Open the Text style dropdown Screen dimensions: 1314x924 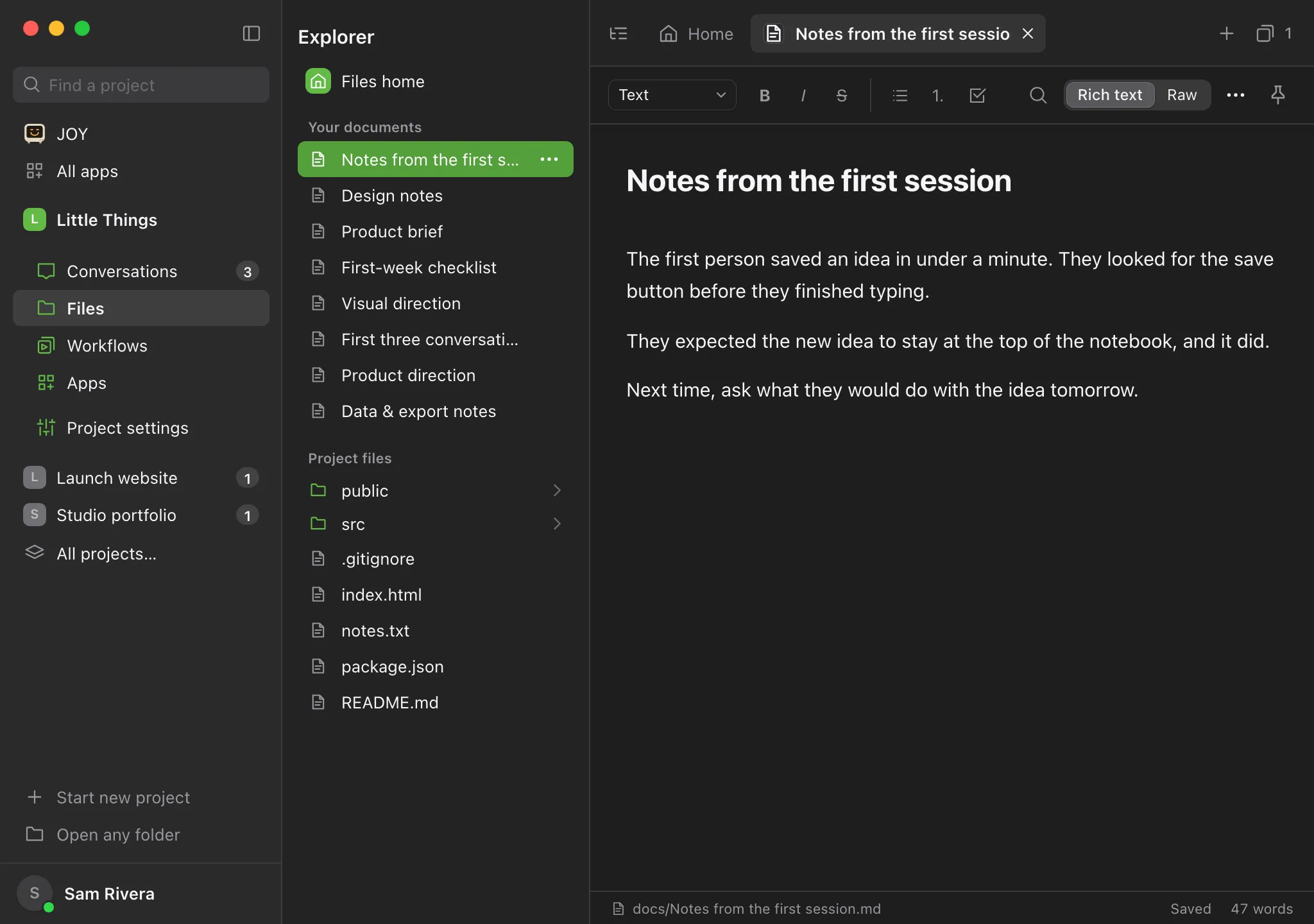pos(672,95)
